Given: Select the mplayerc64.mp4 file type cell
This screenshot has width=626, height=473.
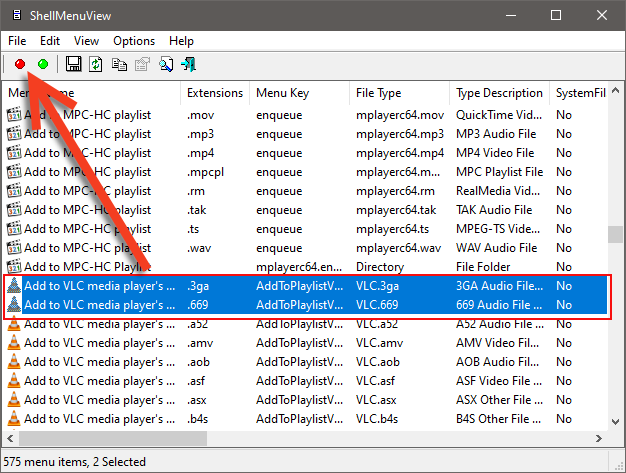Looking at the screenshot, I should click(x=400, y=153).
